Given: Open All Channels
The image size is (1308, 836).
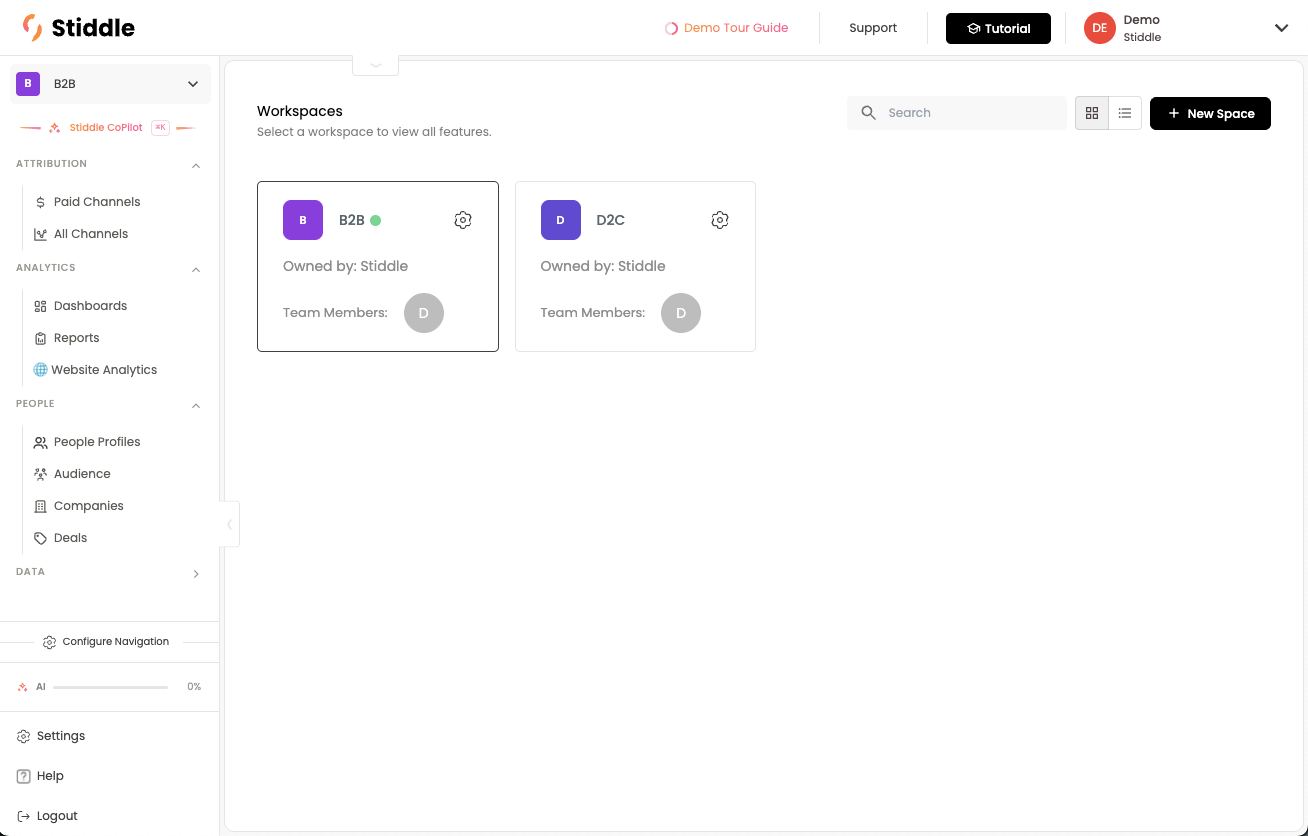Looking at the screenshot, I should pyautogui.click(x=91, y=234).
